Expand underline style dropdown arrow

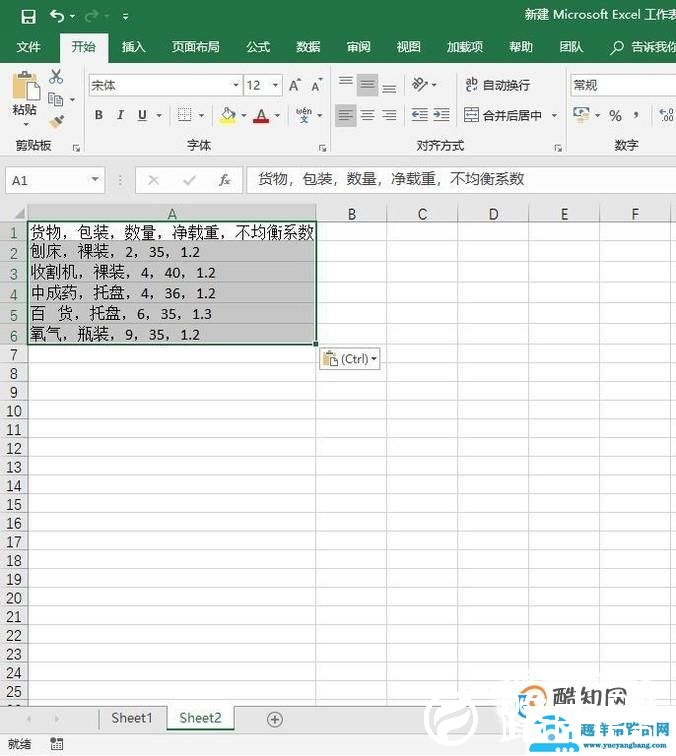pos(159,115)
